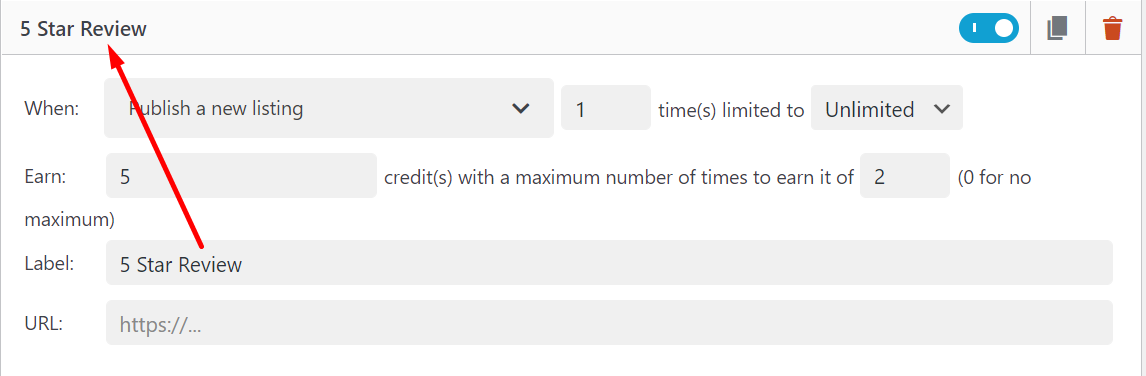Toggle the 5 Star Review rule switch
The width and height of the screenshot is (1146, 376).
click(989, 29)
